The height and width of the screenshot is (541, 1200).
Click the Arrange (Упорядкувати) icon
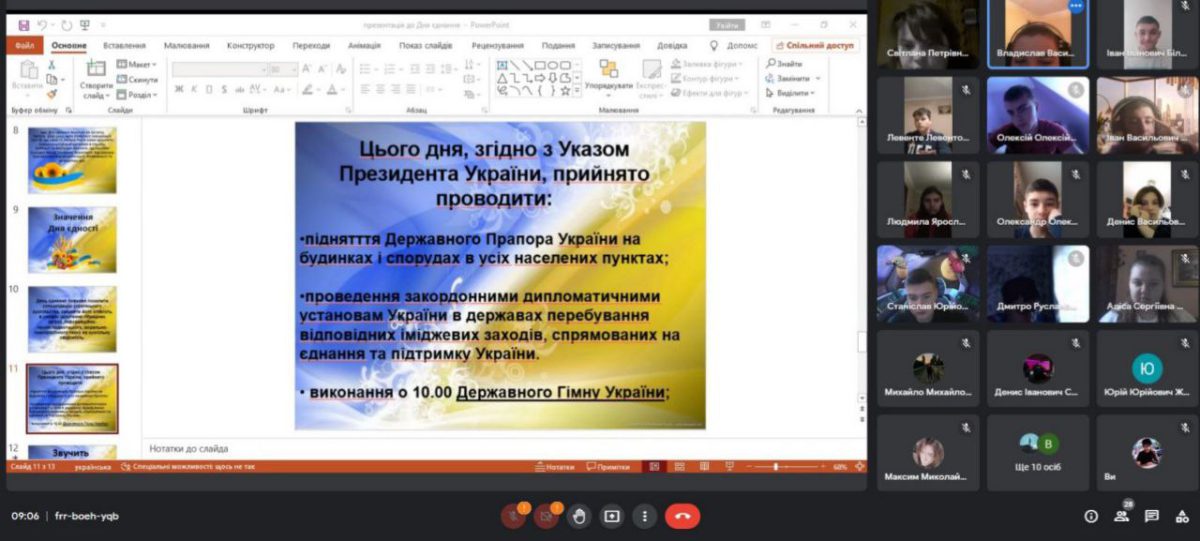[x=608, y=69]
